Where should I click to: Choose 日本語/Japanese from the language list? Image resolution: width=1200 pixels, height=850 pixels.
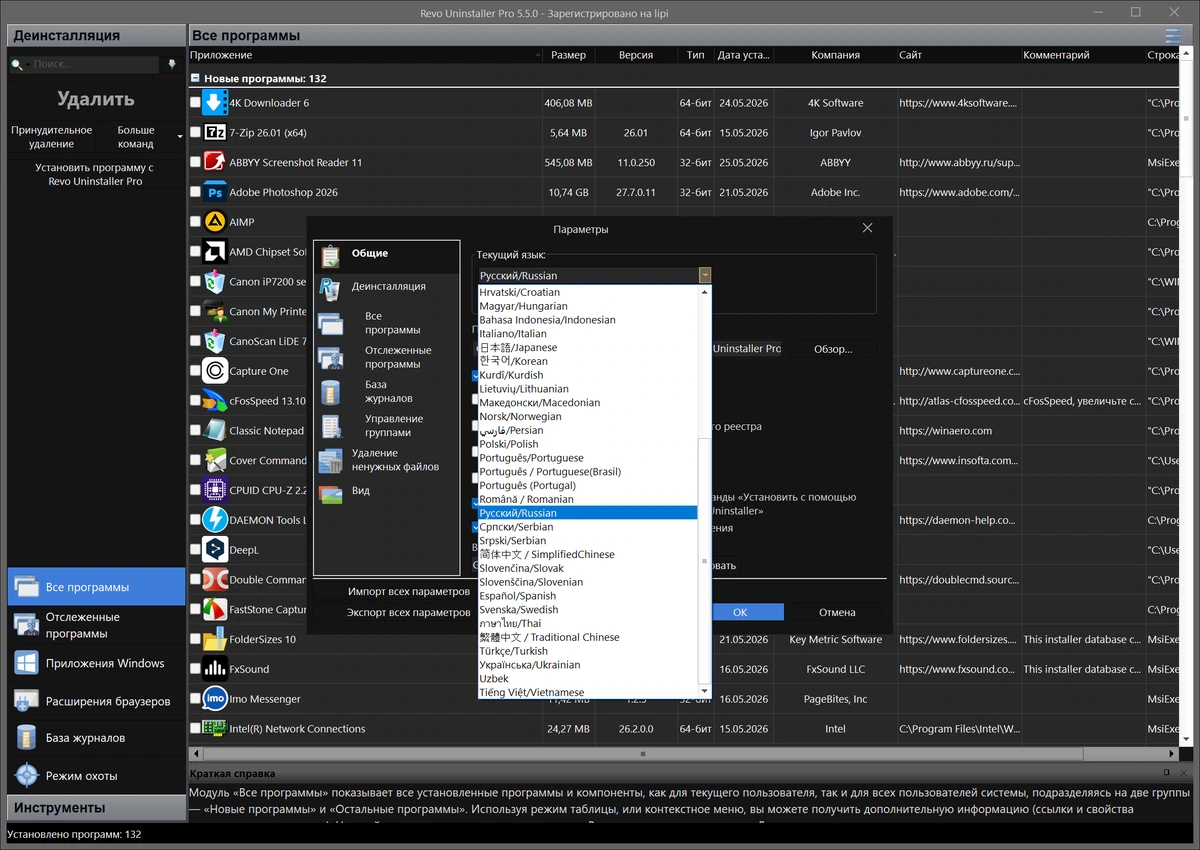pyautogui.click(x=588, y=347)
